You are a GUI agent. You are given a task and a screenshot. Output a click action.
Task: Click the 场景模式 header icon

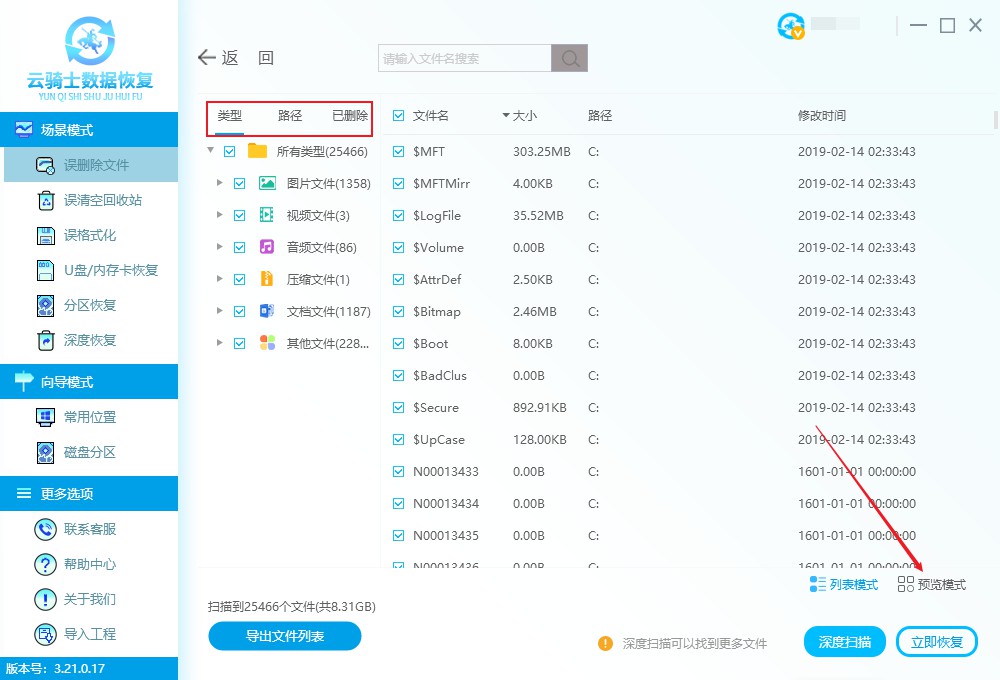pos(24,129)
